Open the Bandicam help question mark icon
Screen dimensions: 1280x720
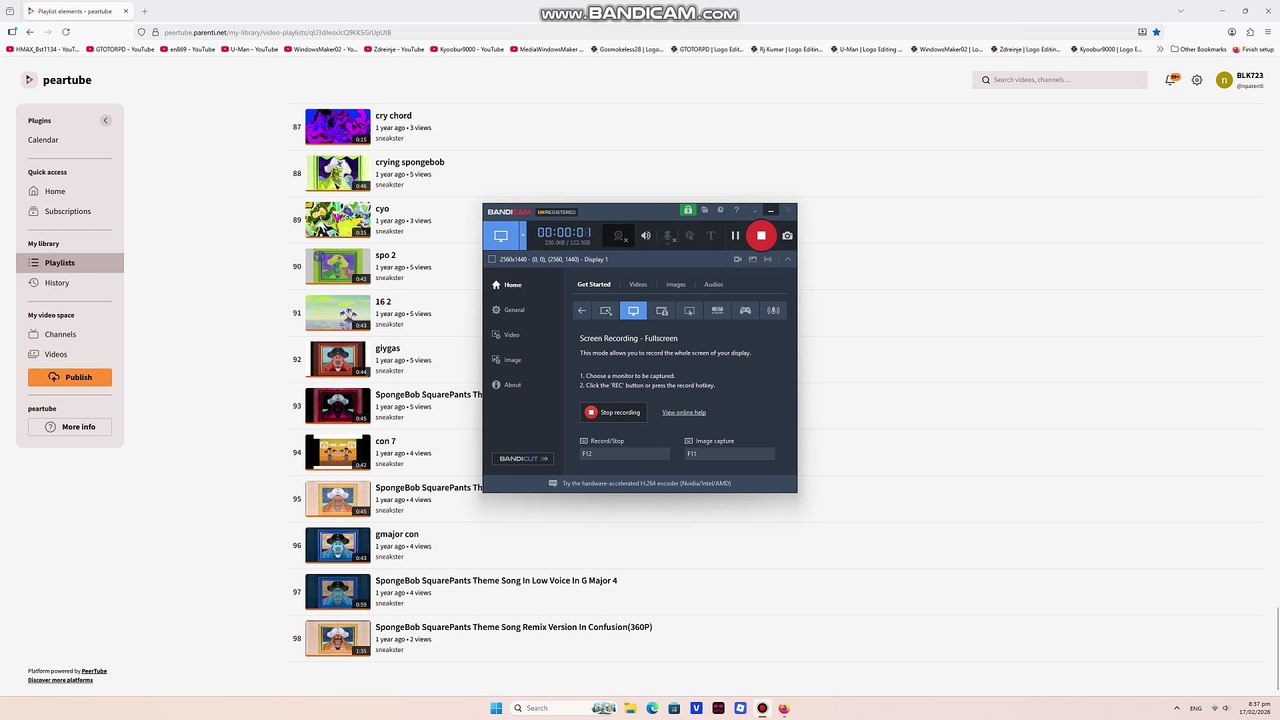point(737,210)
